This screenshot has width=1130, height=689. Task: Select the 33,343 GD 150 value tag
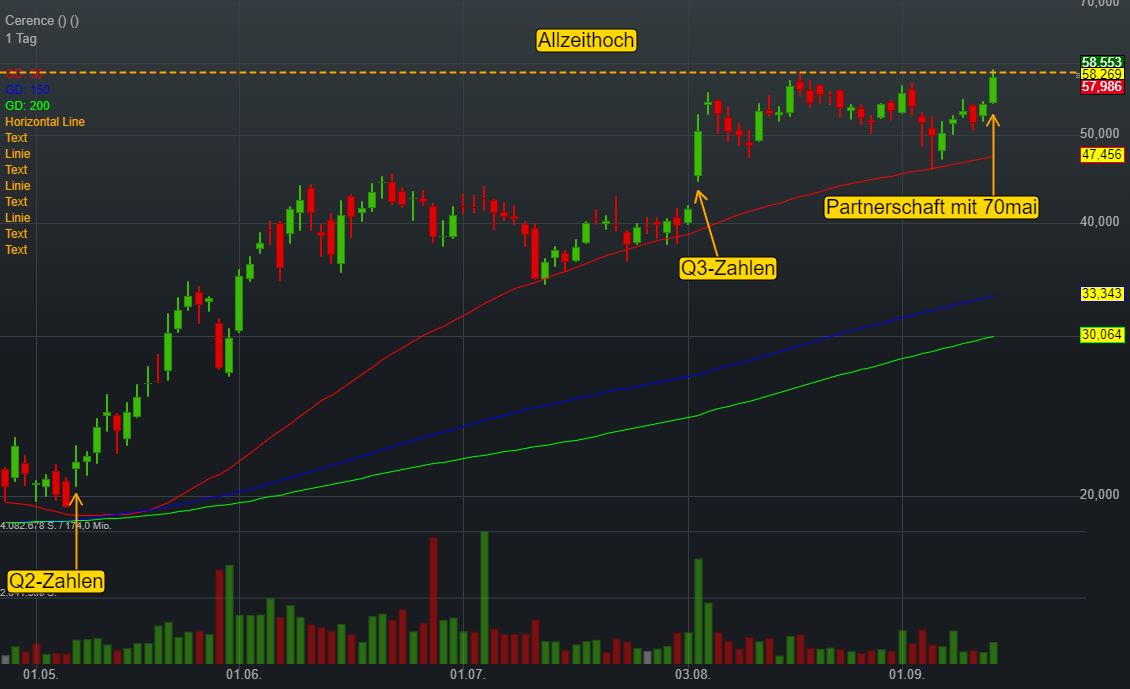[1102, 293]
